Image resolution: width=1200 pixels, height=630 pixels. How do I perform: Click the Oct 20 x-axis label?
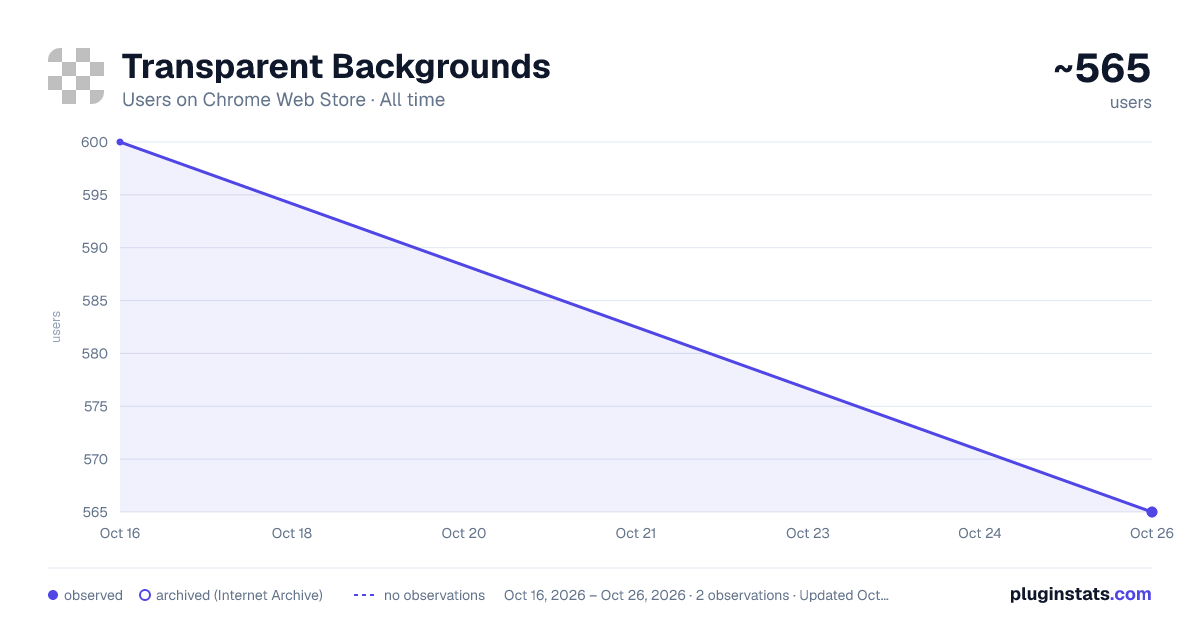(464, 533)
